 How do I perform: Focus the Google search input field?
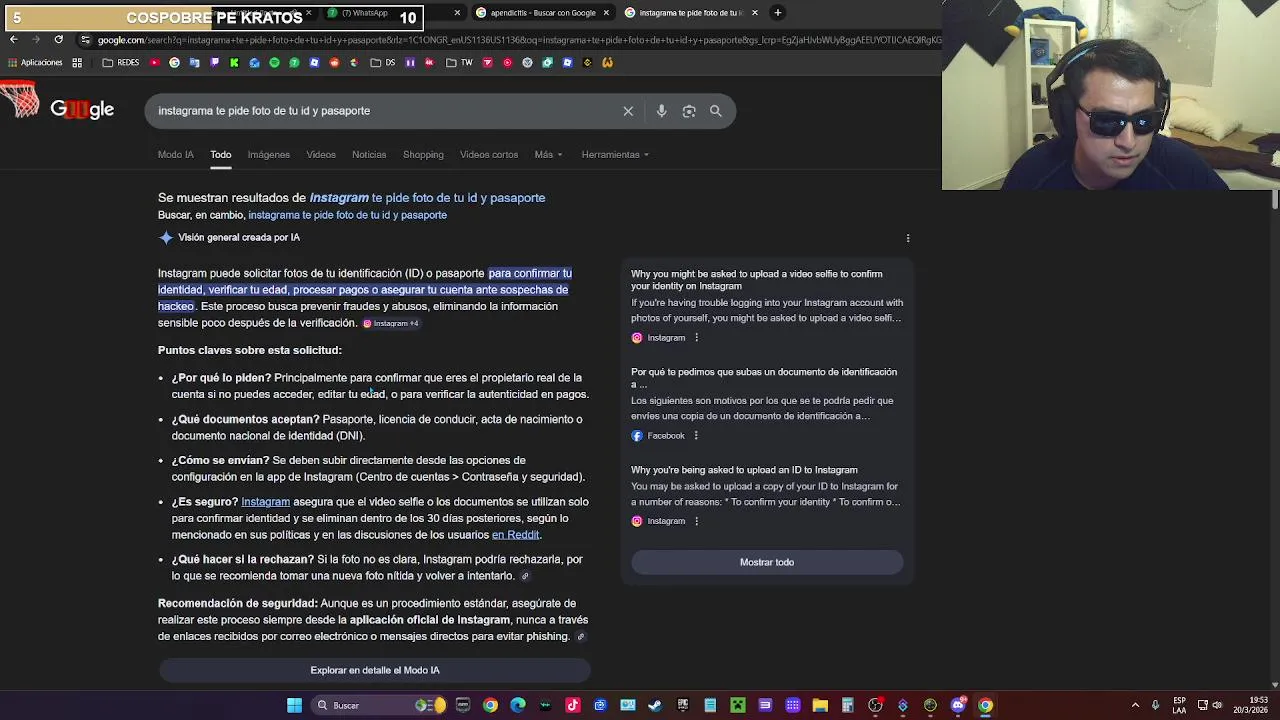point(385,111)
